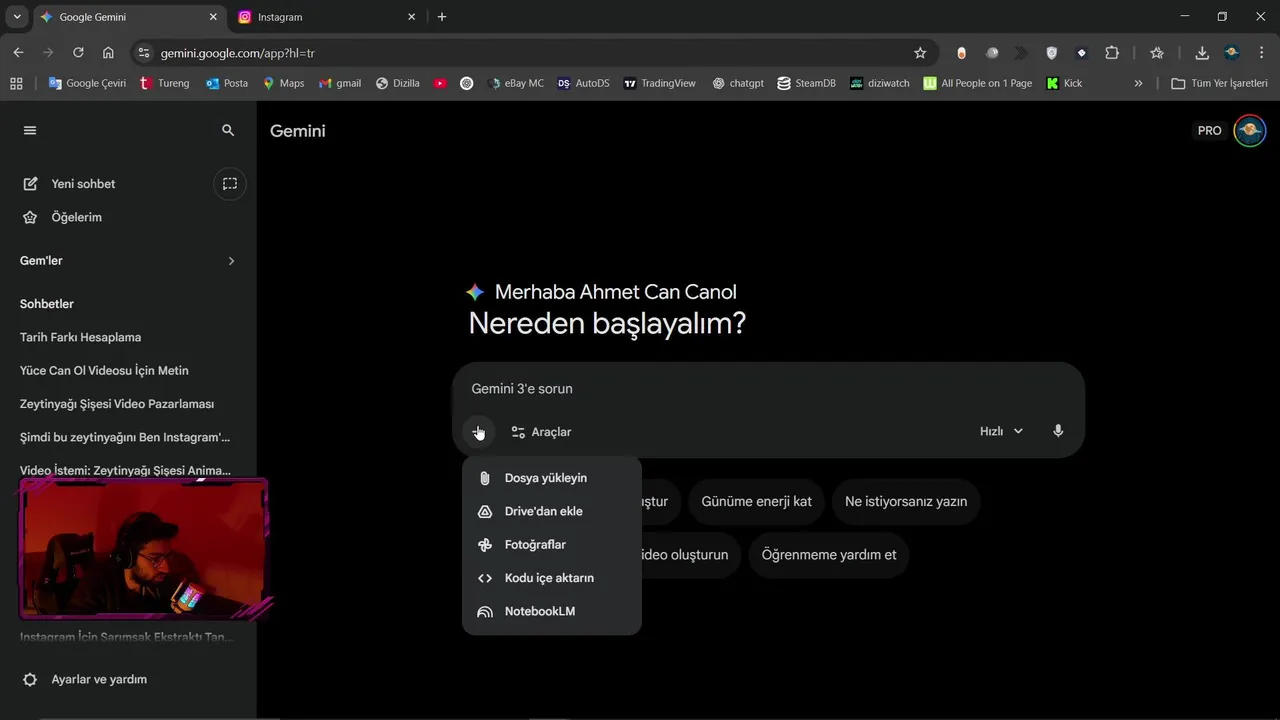Switch to the Google Gemini tab

(129, 17)
